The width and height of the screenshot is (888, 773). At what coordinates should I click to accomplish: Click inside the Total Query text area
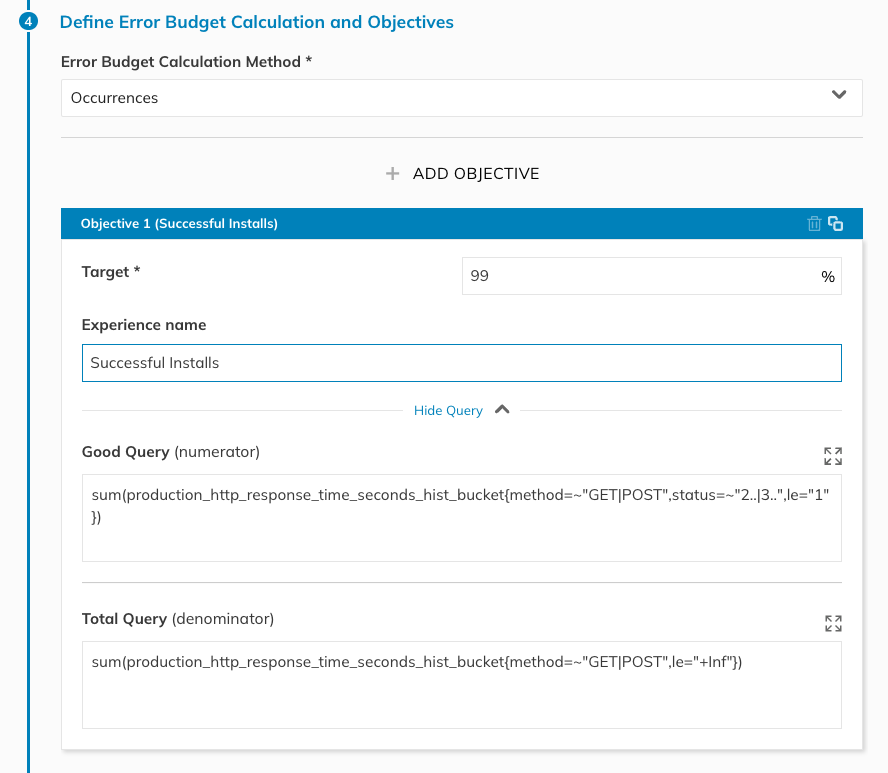(462, 685)
